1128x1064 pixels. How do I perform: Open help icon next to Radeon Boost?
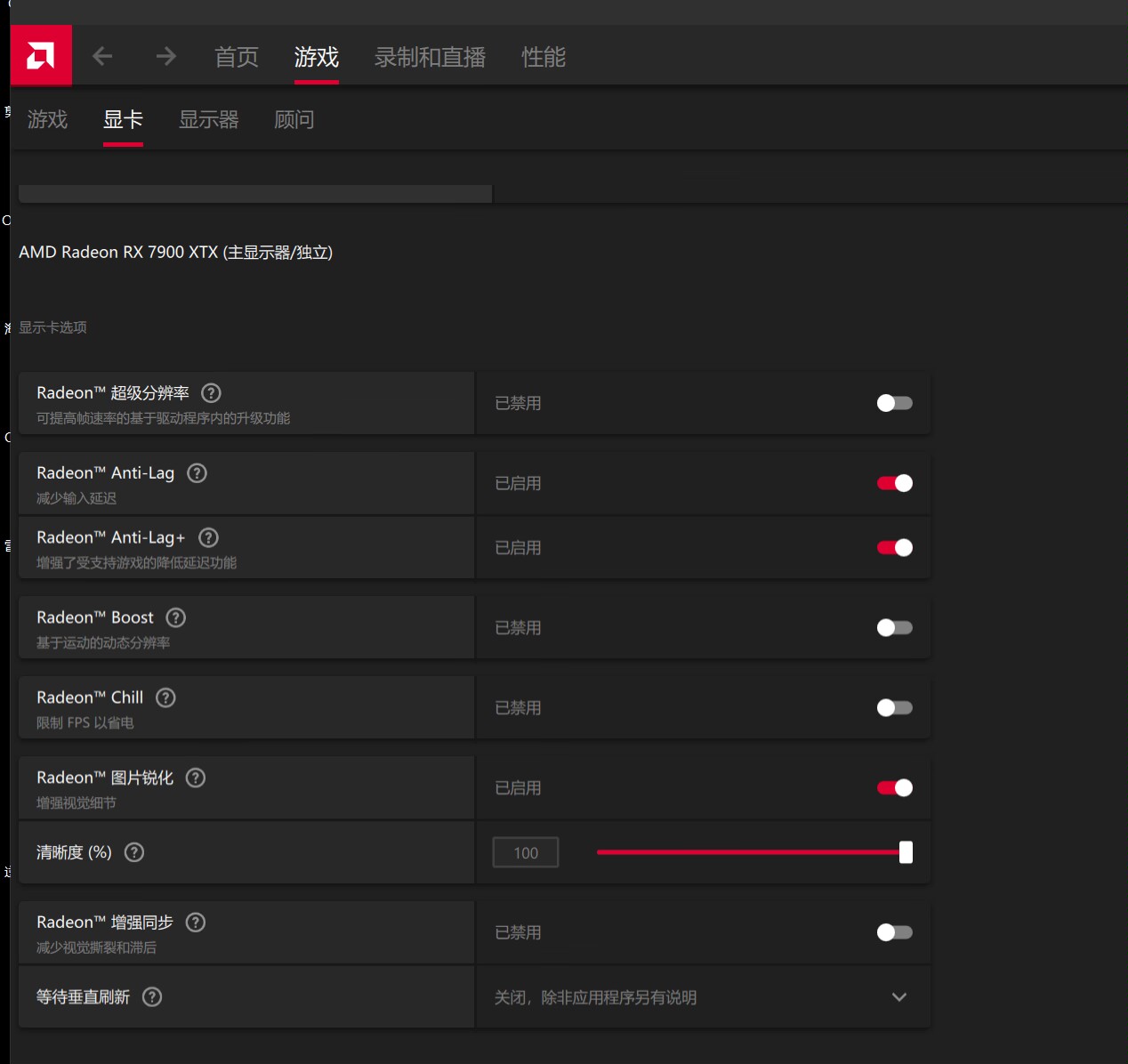[176, 617]
